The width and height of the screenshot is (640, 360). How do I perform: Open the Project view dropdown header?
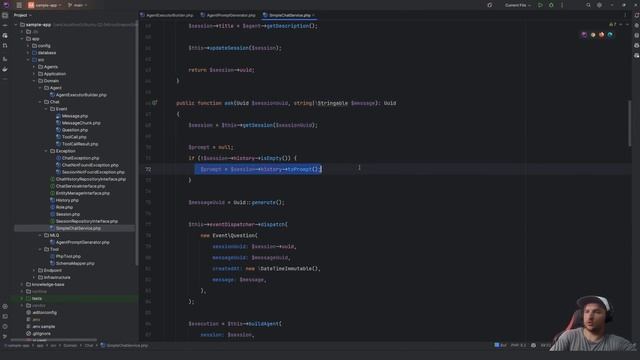tap(22, 15)
